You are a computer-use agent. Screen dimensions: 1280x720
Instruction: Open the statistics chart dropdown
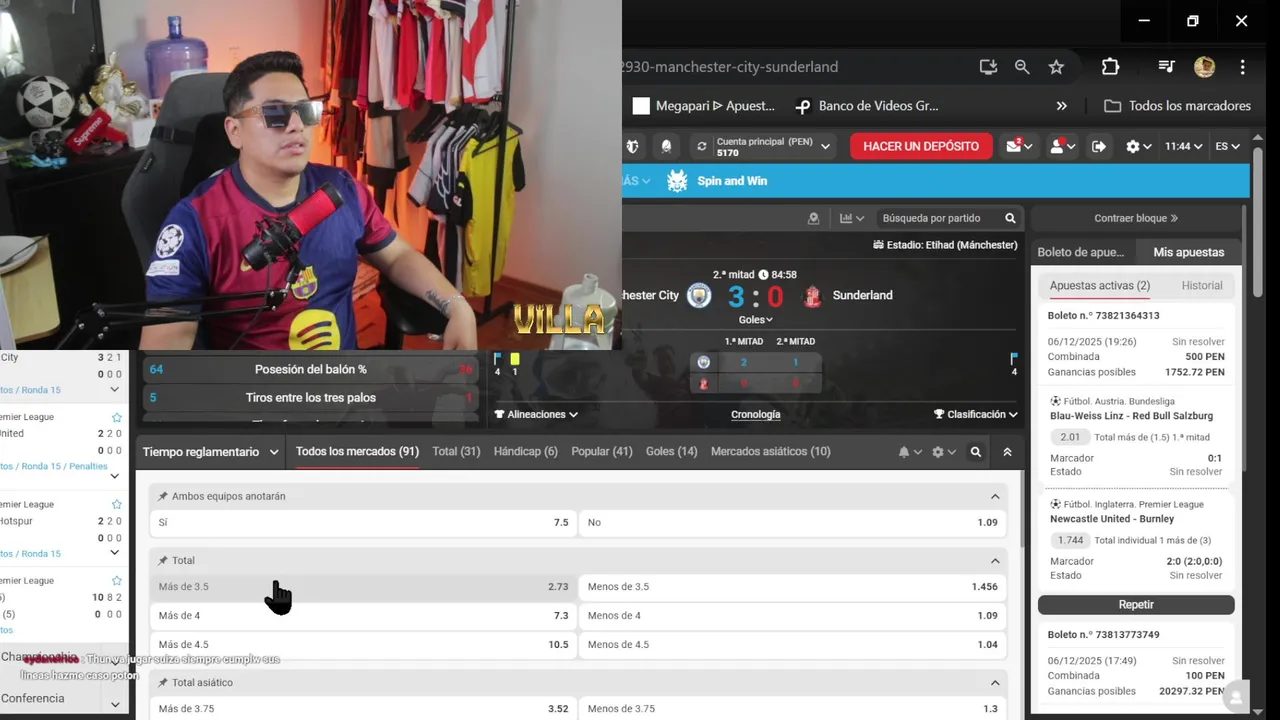852,218
